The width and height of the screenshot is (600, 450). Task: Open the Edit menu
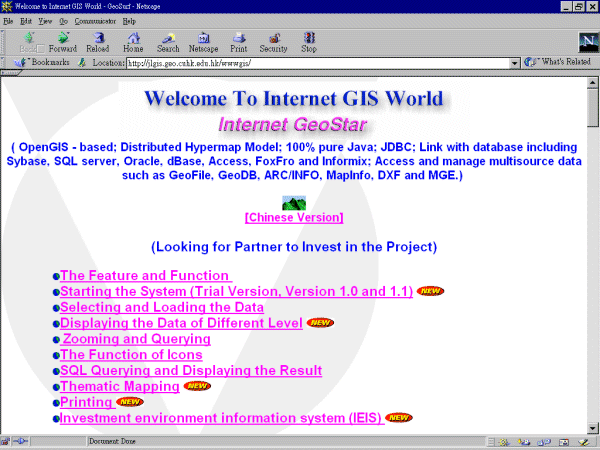pyautogui.click(x=26, y=21)
